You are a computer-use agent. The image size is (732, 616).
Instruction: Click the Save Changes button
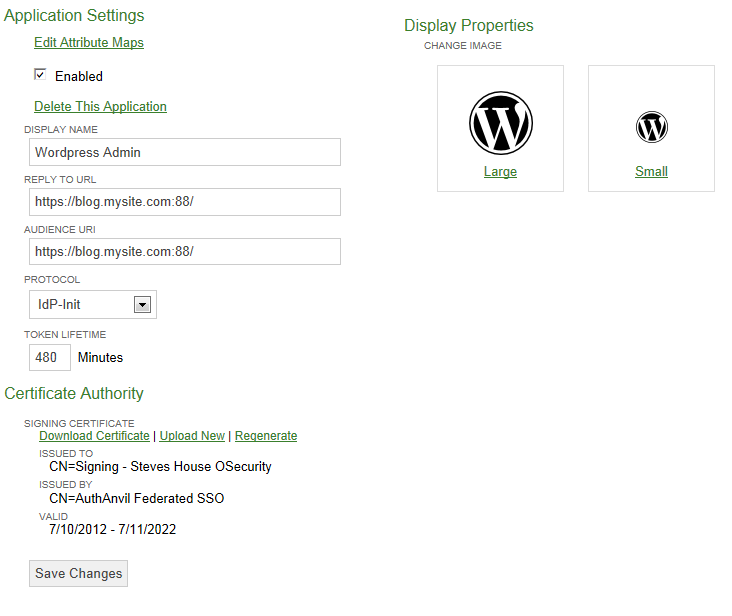[78, 574]
